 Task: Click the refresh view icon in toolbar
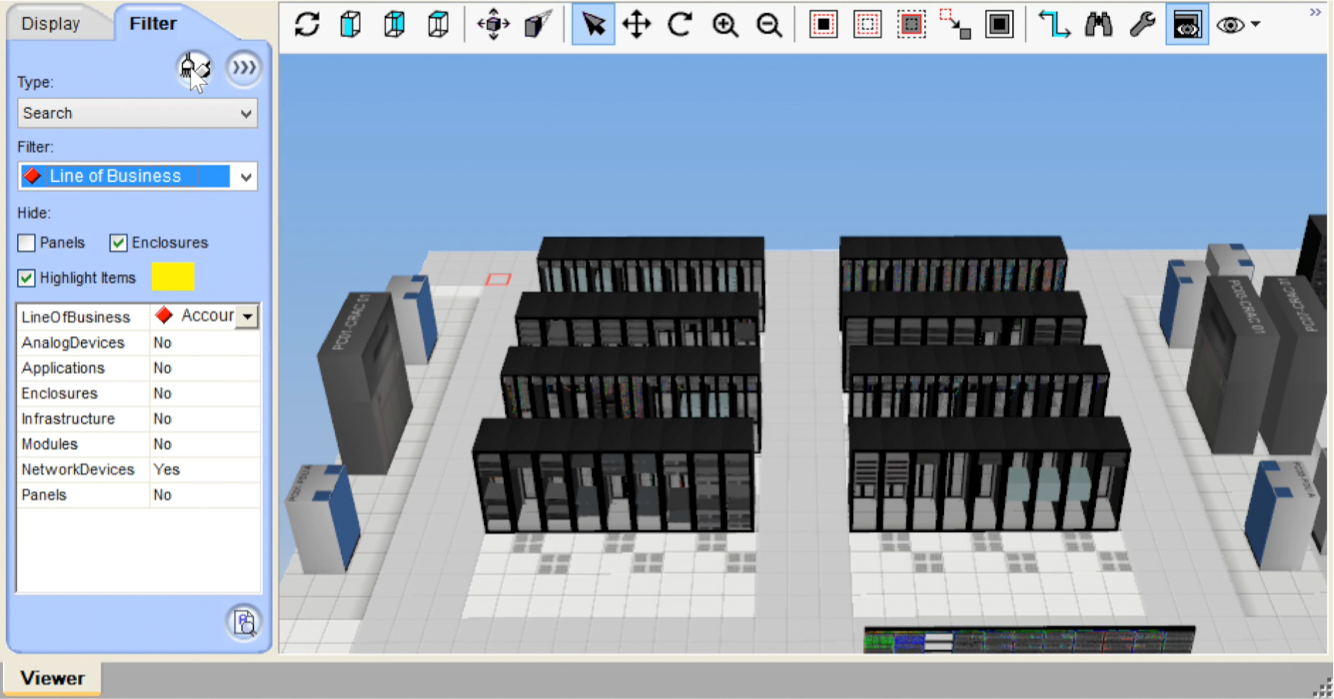[x=307, y=25]
